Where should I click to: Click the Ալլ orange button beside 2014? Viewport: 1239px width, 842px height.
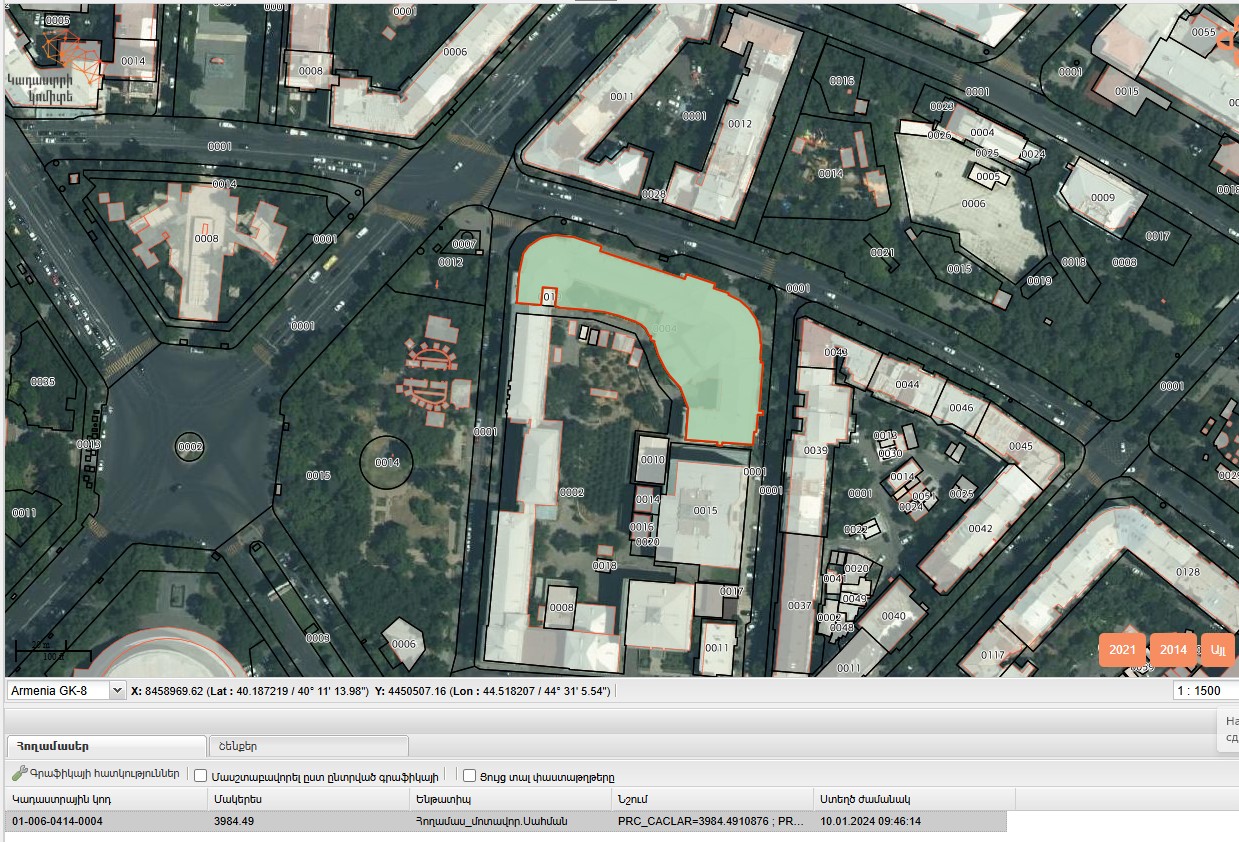click(1217, 650)
